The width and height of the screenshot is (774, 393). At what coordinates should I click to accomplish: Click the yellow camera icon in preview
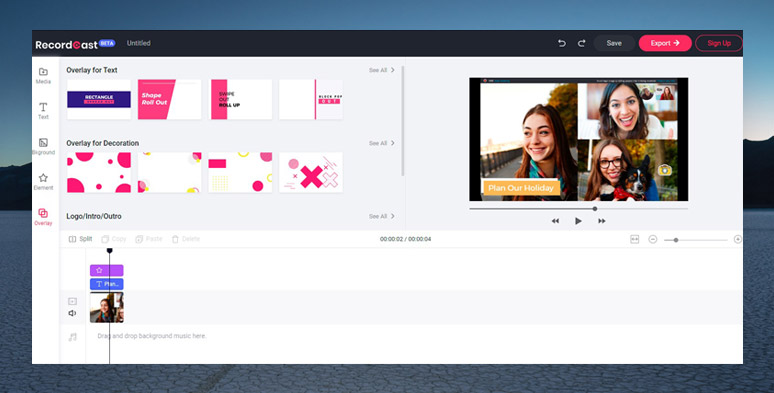pos(665,170)
